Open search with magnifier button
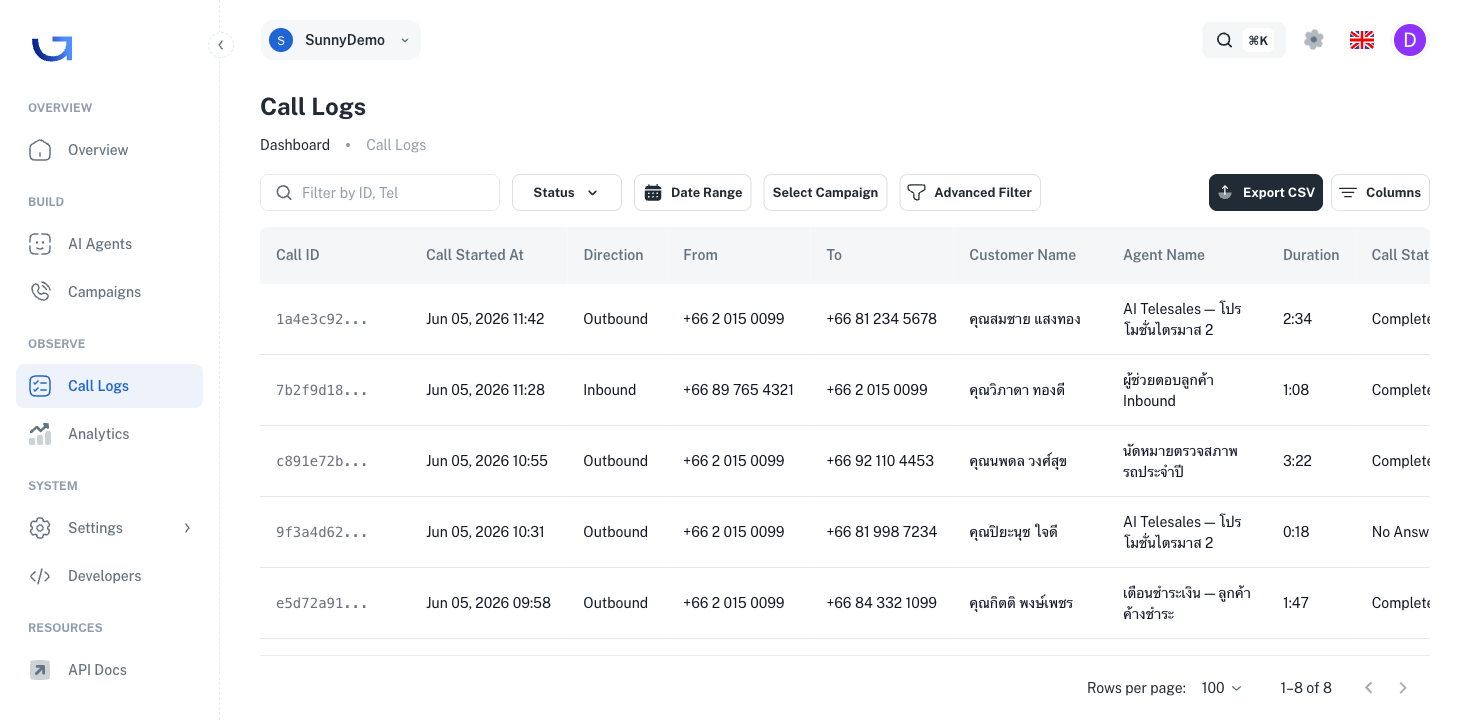 click(x=1244, y=40)
